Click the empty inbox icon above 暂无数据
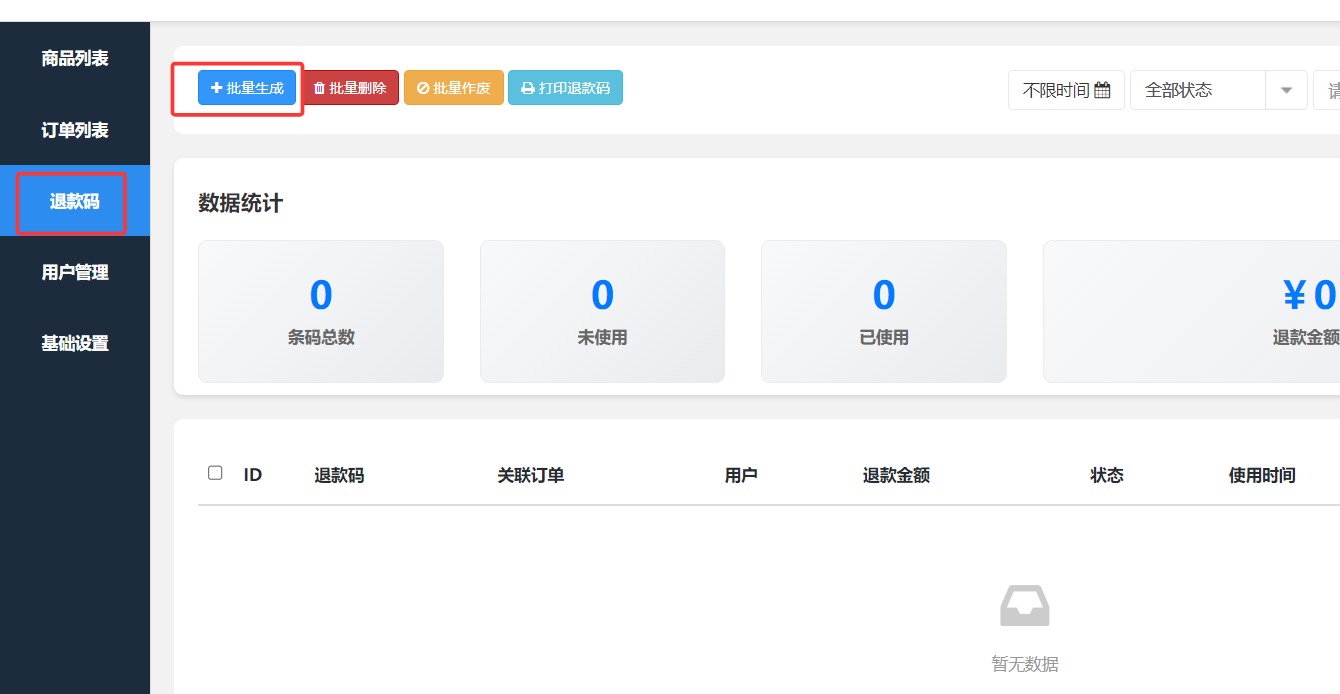 (1025, 606)
